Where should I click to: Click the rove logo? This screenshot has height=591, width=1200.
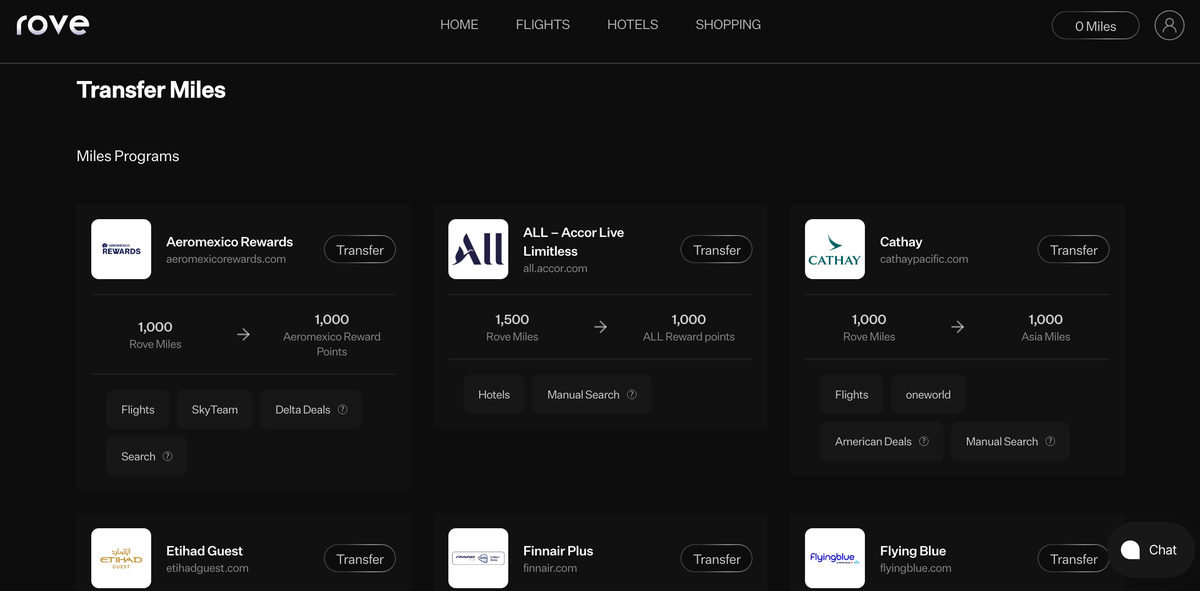coord(52,24)
